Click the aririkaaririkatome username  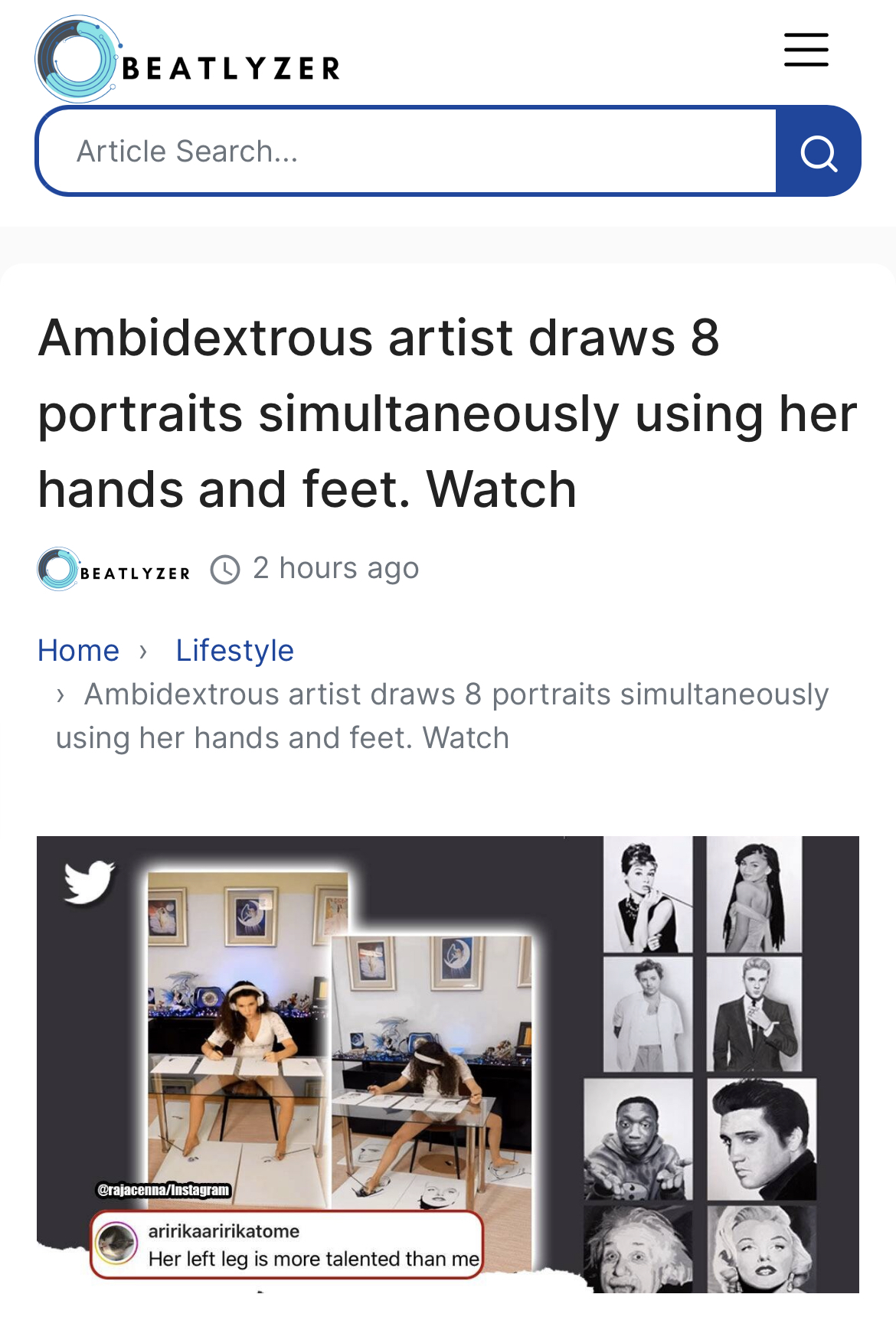(224, 1231)
